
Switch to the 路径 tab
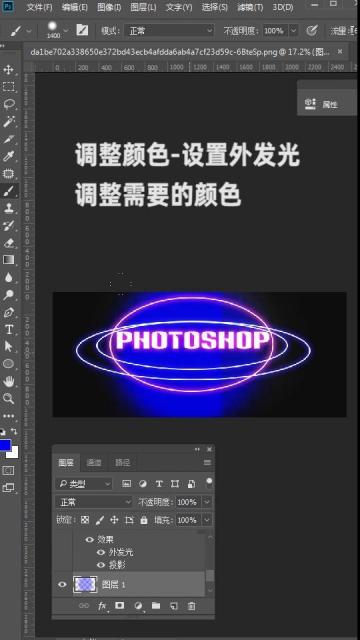(x=122, y=462)
